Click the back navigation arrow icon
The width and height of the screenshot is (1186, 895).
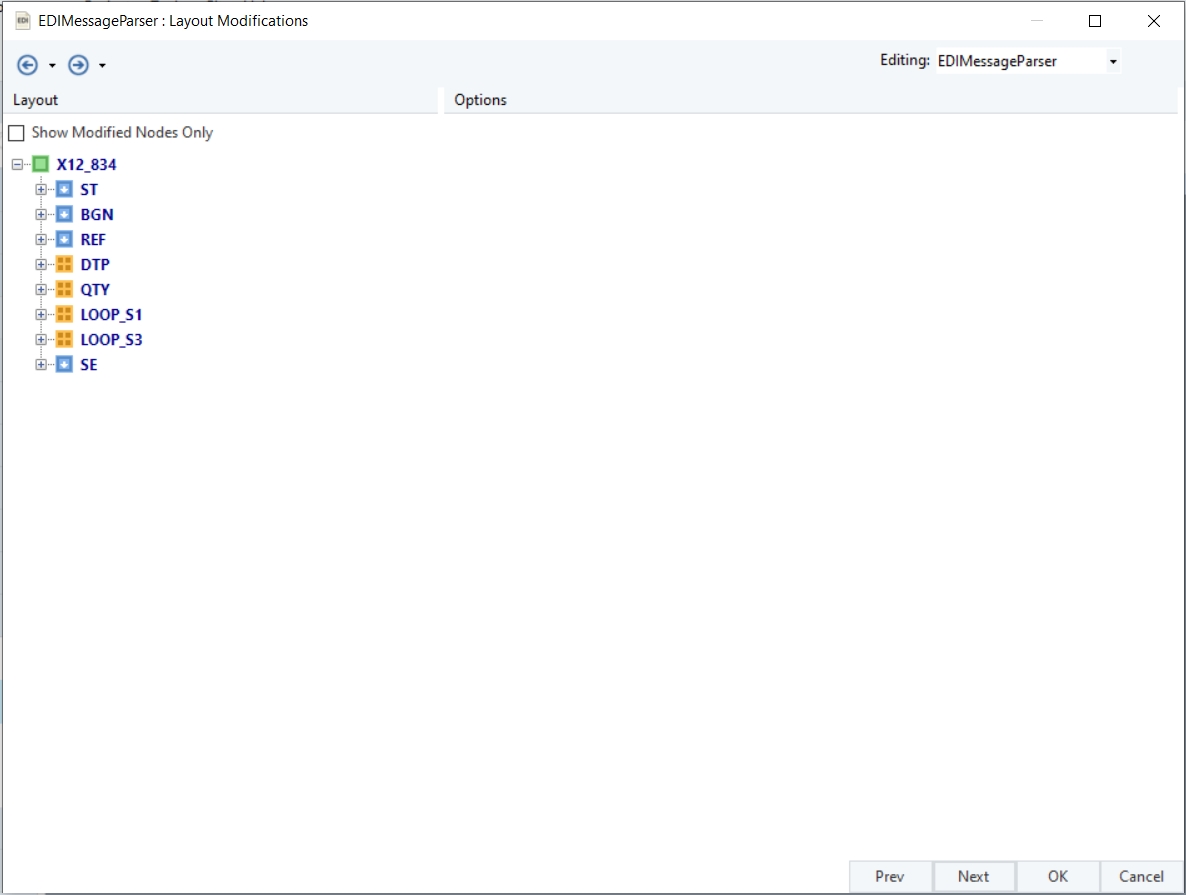click(27, 65)
